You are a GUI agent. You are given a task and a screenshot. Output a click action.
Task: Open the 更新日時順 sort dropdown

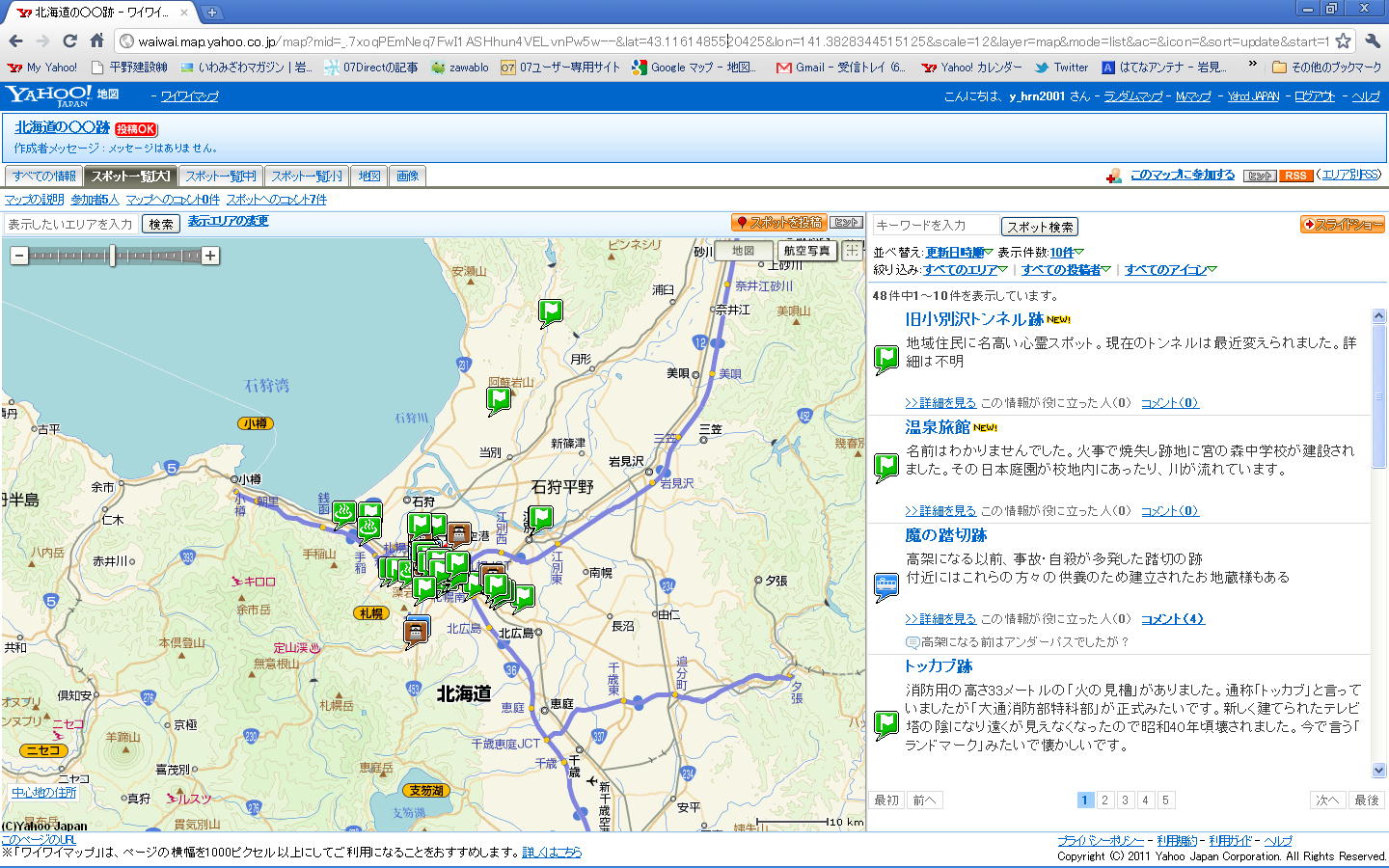(959, 253)
